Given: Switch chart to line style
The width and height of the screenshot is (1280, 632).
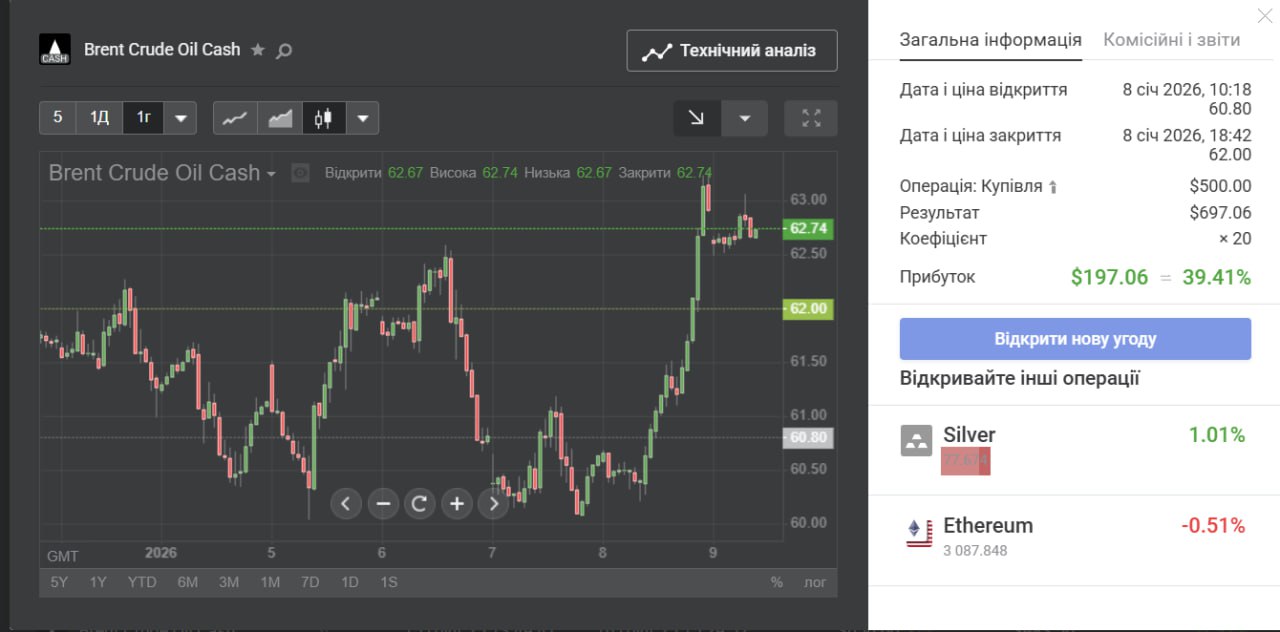Looking at the screenshot, I should pos(235,118).
